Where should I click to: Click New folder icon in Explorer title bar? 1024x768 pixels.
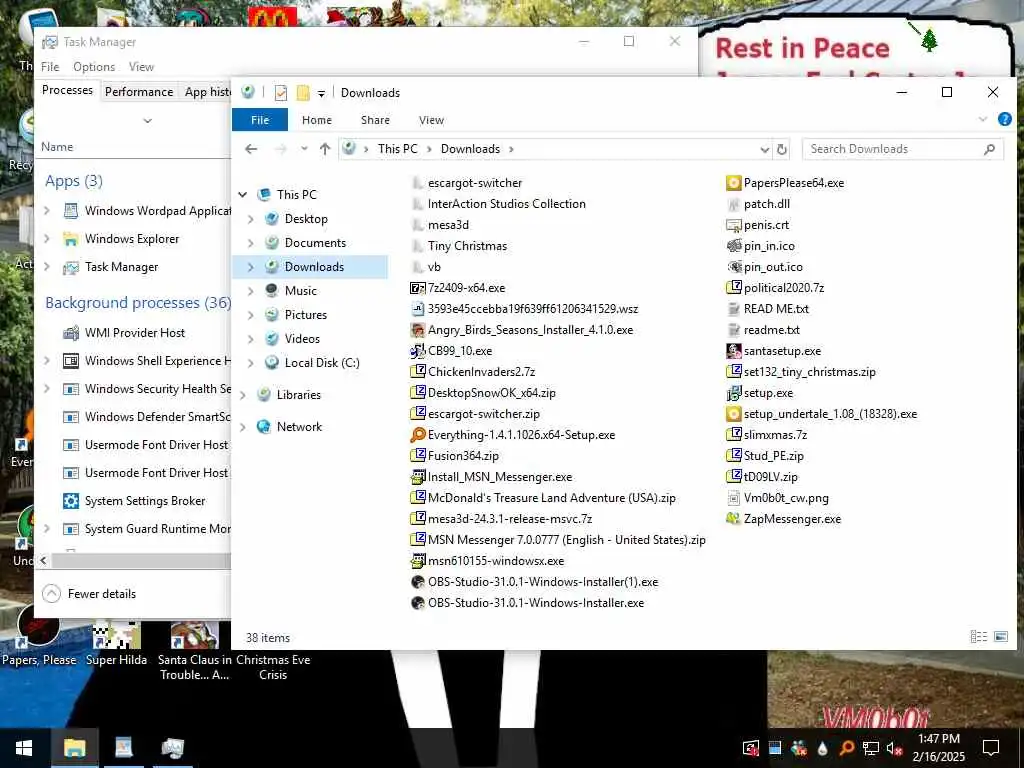[x=303, y=93]
